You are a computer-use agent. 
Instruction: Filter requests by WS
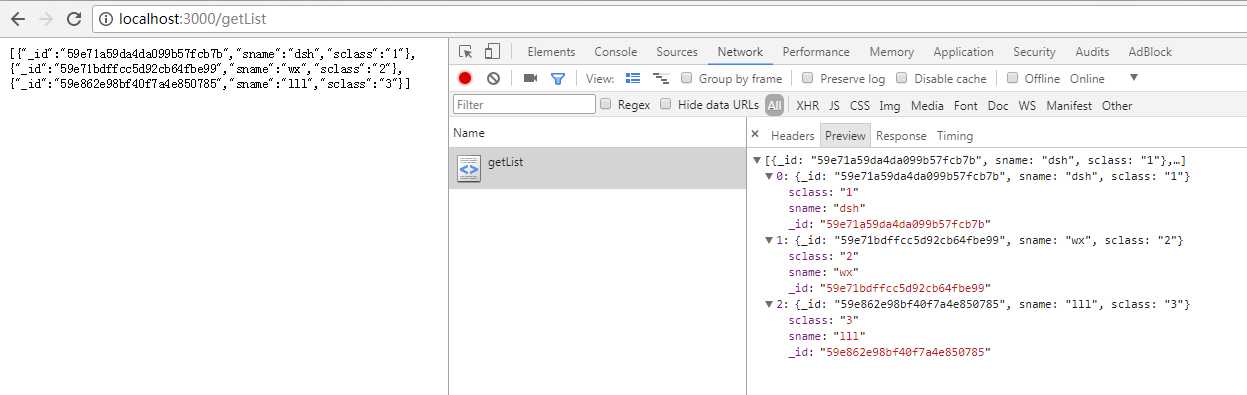pyautogui.click(x=1027, y=105)
